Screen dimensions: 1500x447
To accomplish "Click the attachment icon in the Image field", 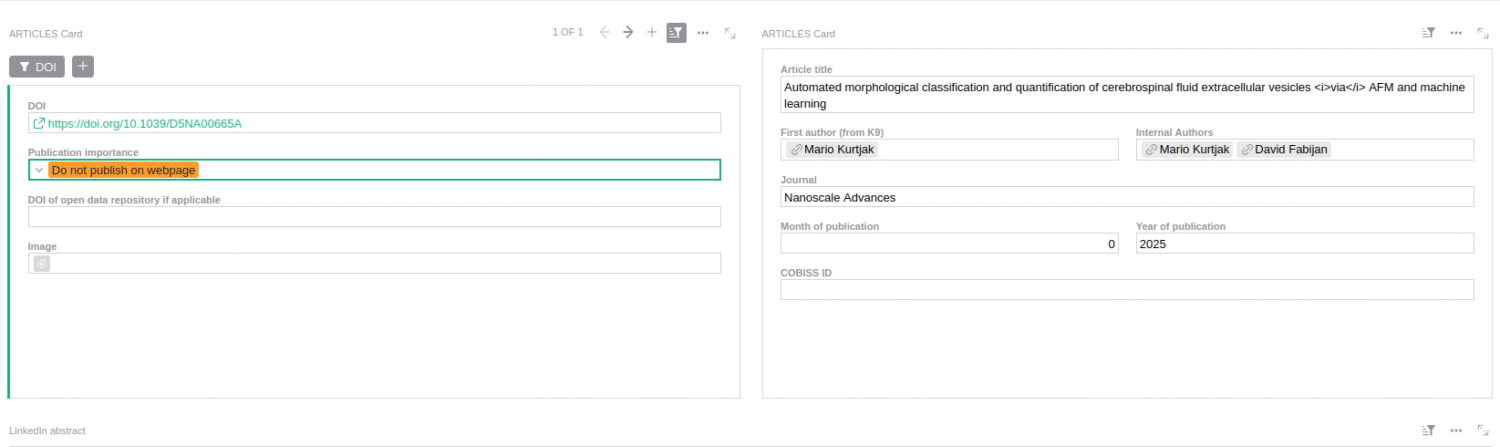I will click(42, 264).
